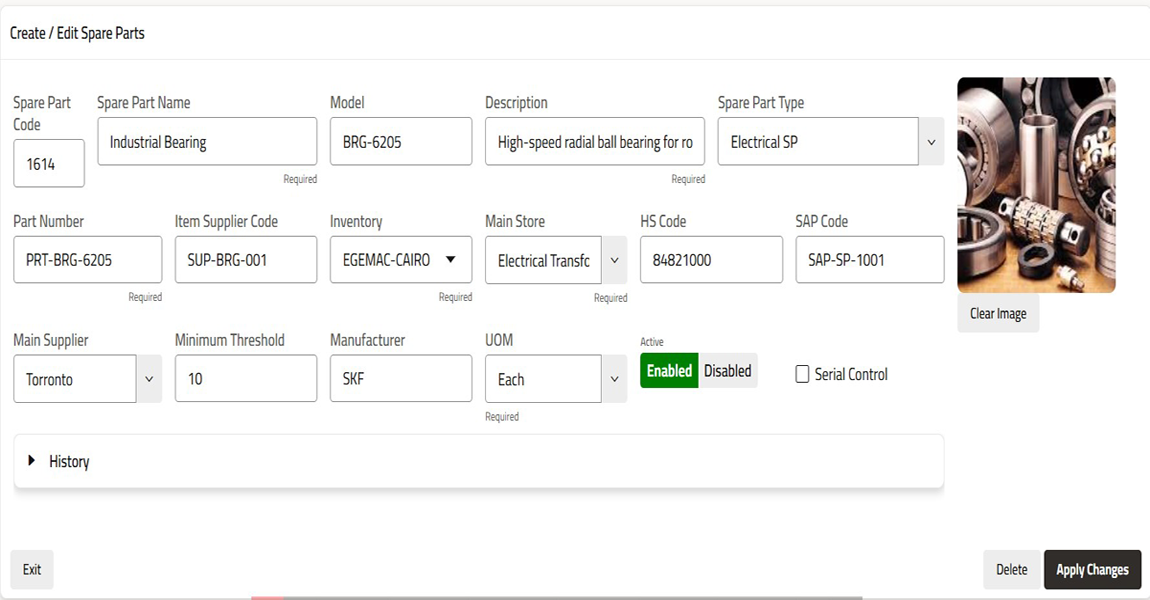Click the Clear Image button
The height and width of the screenshot is (600, 1150).
pyautogui.click(x=997, y=313)
